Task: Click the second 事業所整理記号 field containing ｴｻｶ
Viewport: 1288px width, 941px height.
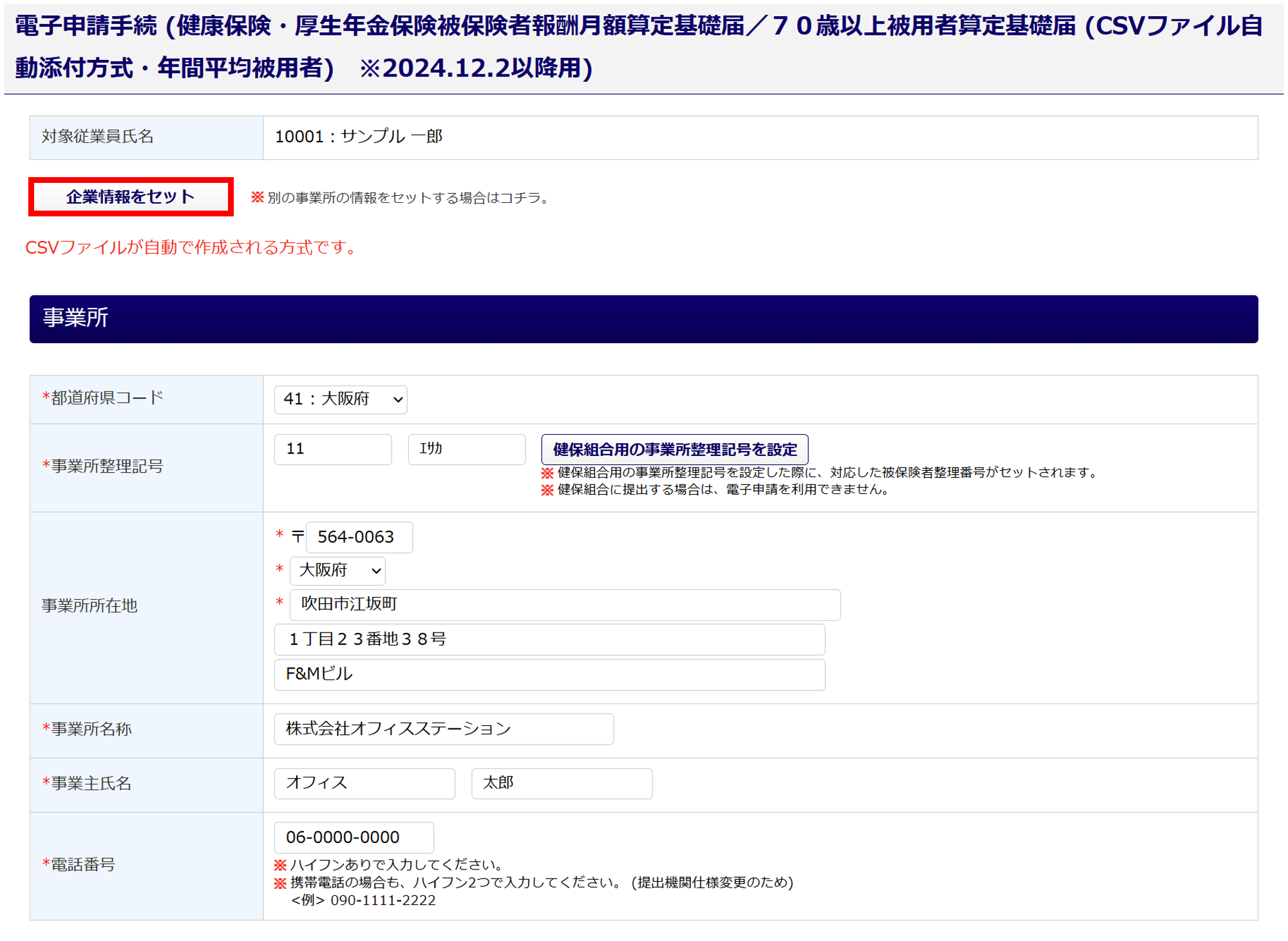Action: [466, 449]
